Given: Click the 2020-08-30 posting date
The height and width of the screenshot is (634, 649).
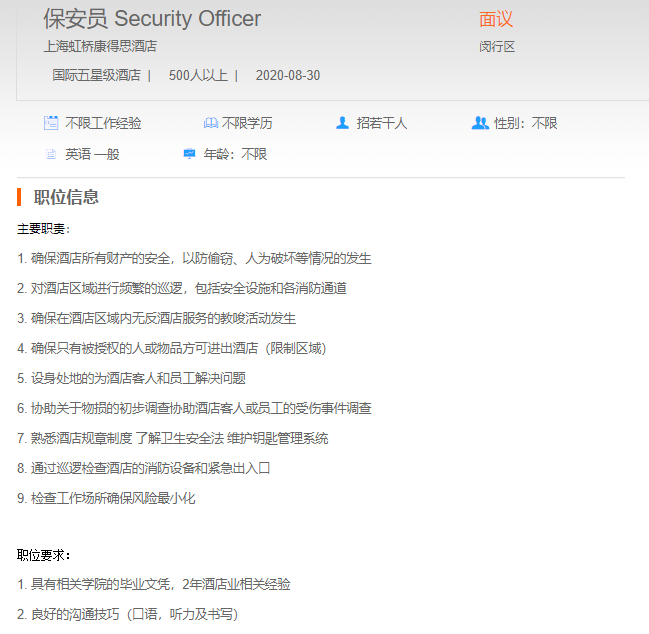Looking at the screenshot, I should 288,75.
